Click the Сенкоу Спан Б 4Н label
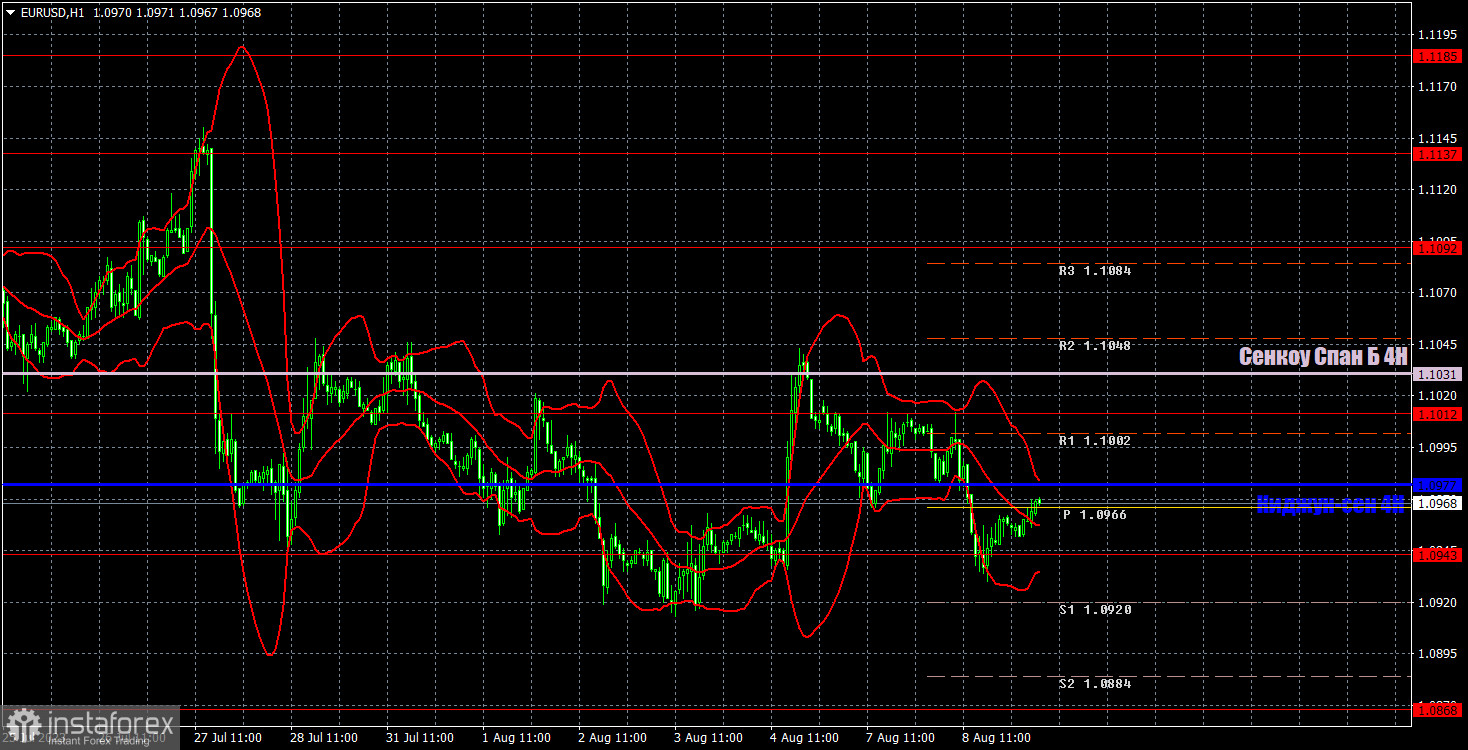Image resolution: width=1468 pixels, height=750 pixels. pos(1323,356)
